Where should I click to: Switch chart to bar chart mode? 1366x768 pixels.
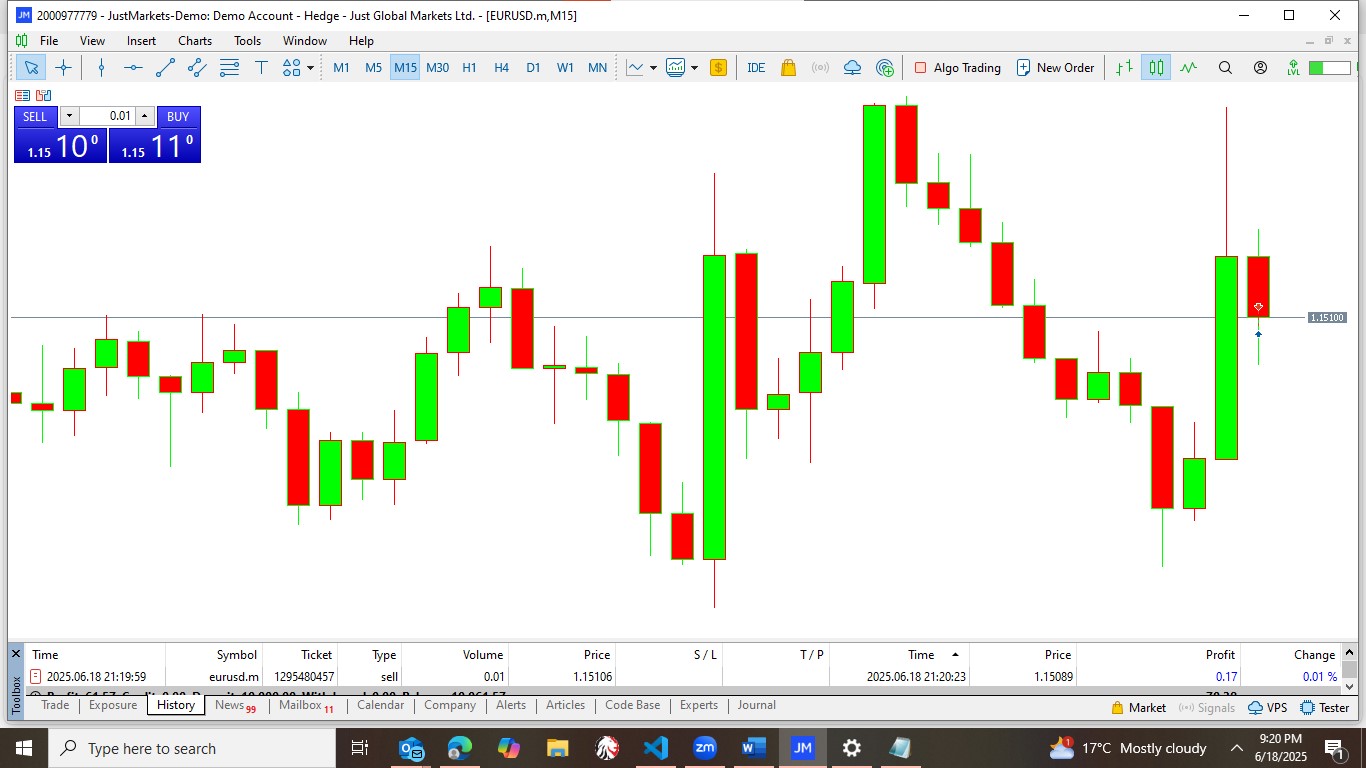(1124, 68)
